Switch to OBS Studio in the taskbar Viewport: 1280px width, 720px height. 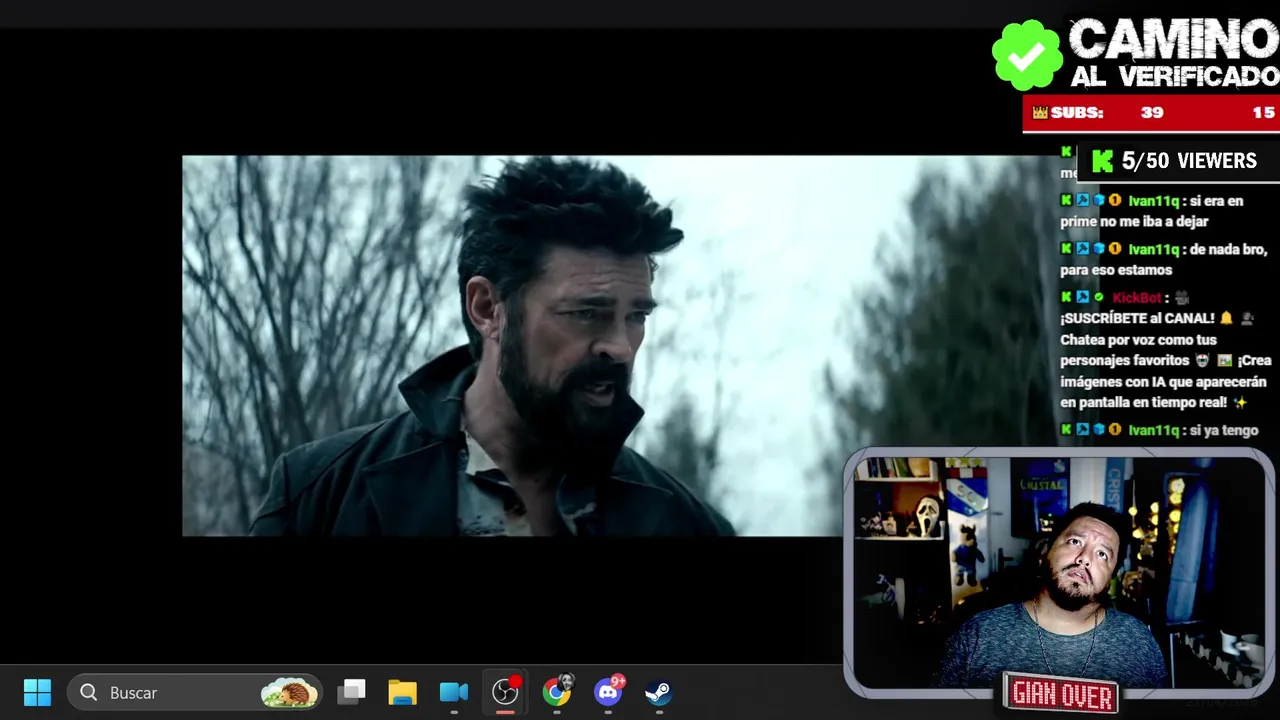pyautogui.click(x=506, y=692)
